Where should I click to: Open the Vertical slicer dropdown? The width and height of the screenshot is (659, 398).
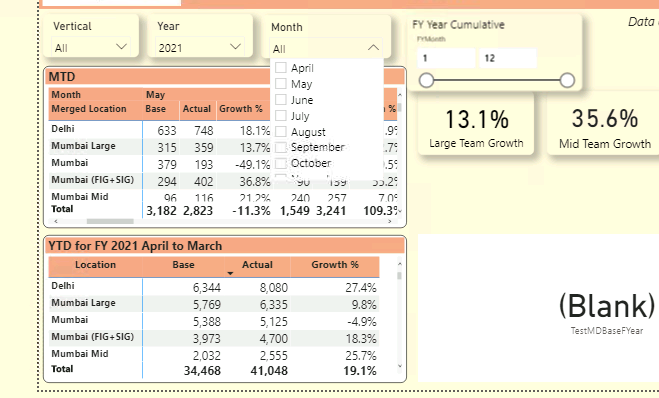(x=91, y=47)
